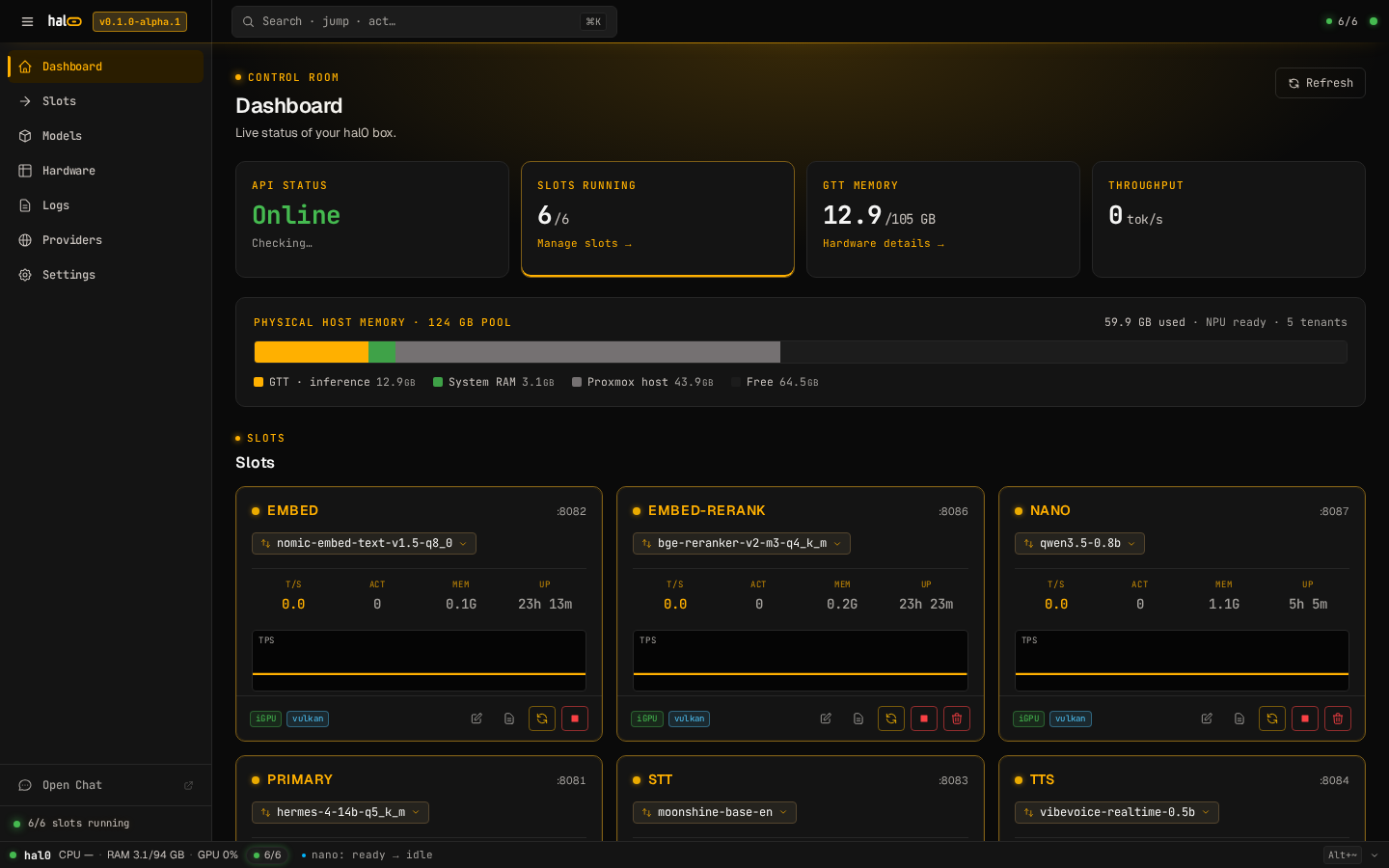Open the moonshine-base-en model dropdown

(x=715, y=812)
